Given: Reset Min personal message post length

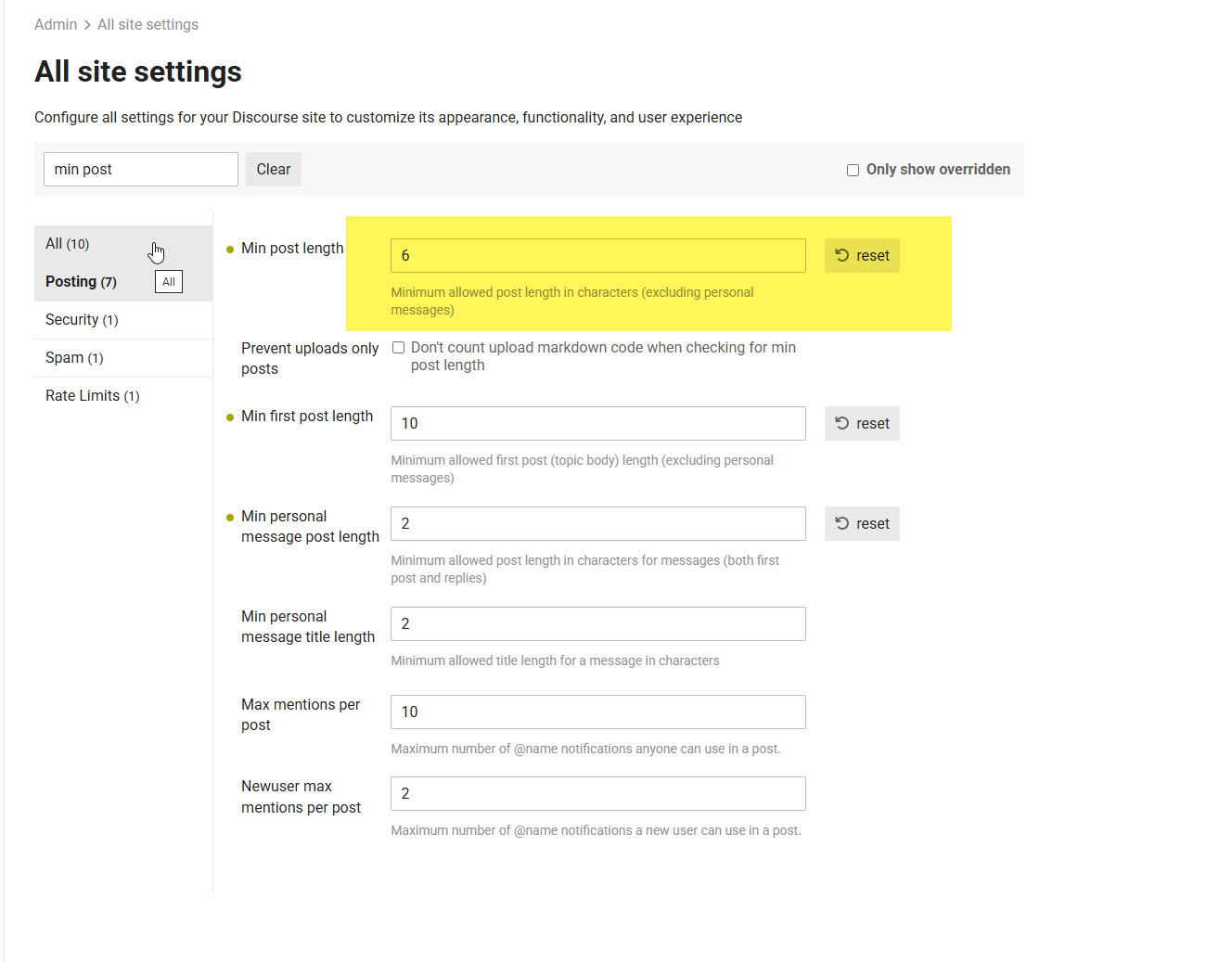Looking at the screenshot, I should pyautogui.click(x=862, y=524).
